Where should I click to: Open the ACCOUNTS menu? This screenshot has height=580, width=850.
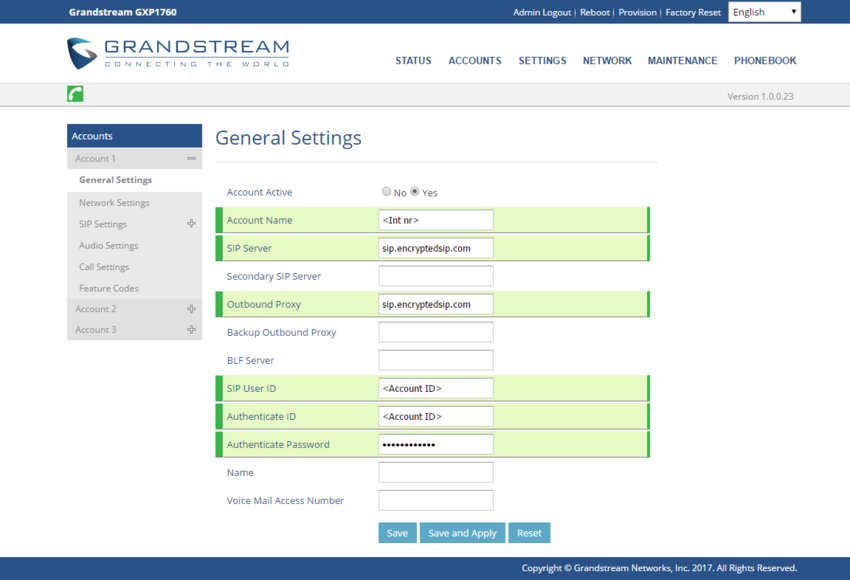click(475, 61)
